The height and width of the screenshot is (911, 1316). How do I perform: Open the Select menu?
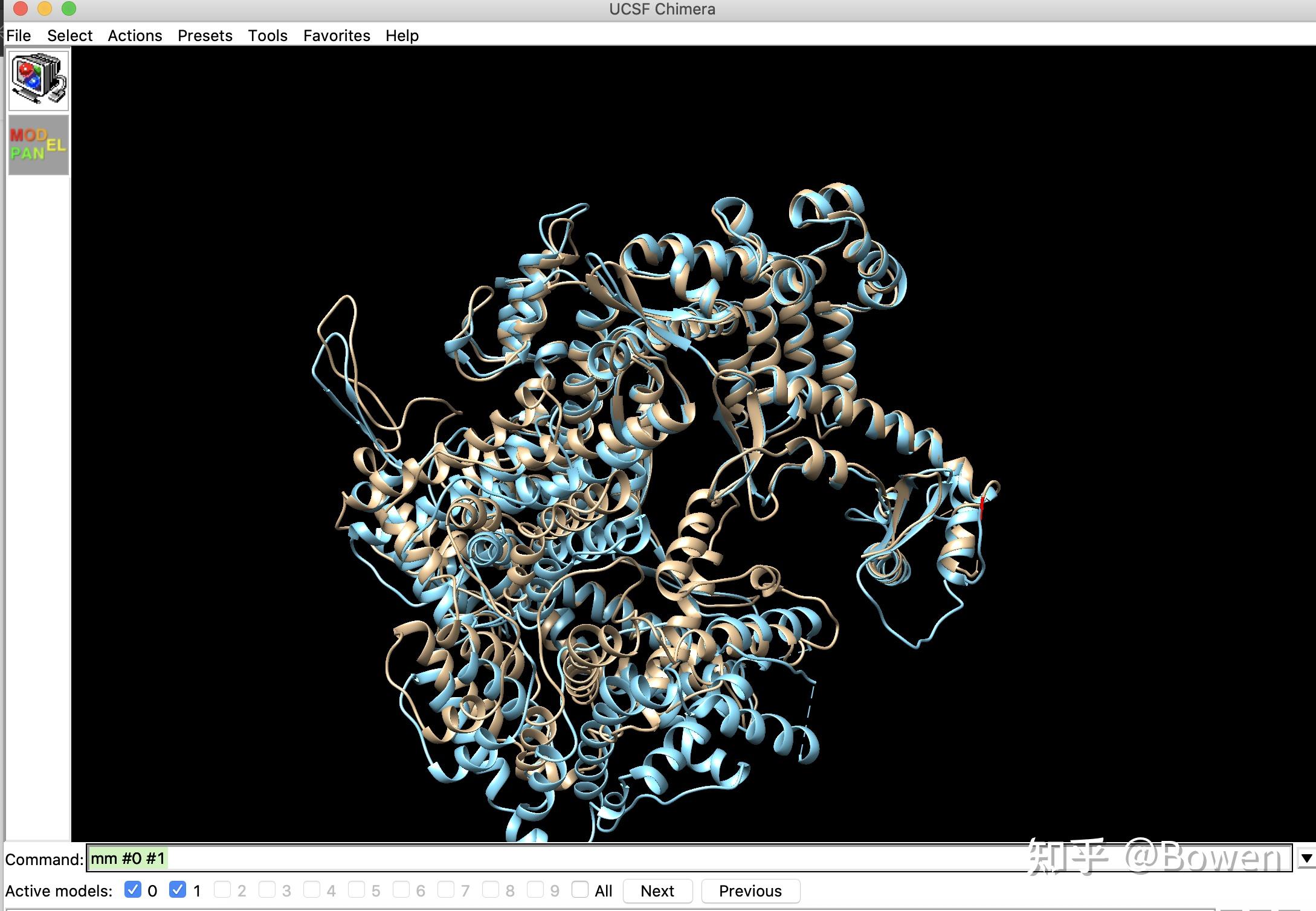coord(69,36)
